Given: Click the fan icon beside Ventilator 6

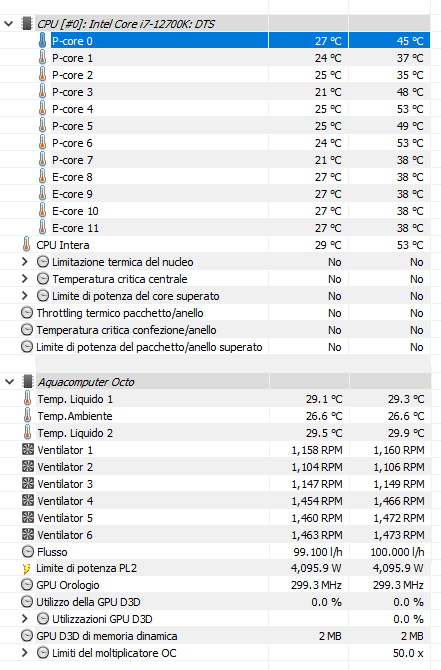Looking at the screenshot, I should pos(27,535).
